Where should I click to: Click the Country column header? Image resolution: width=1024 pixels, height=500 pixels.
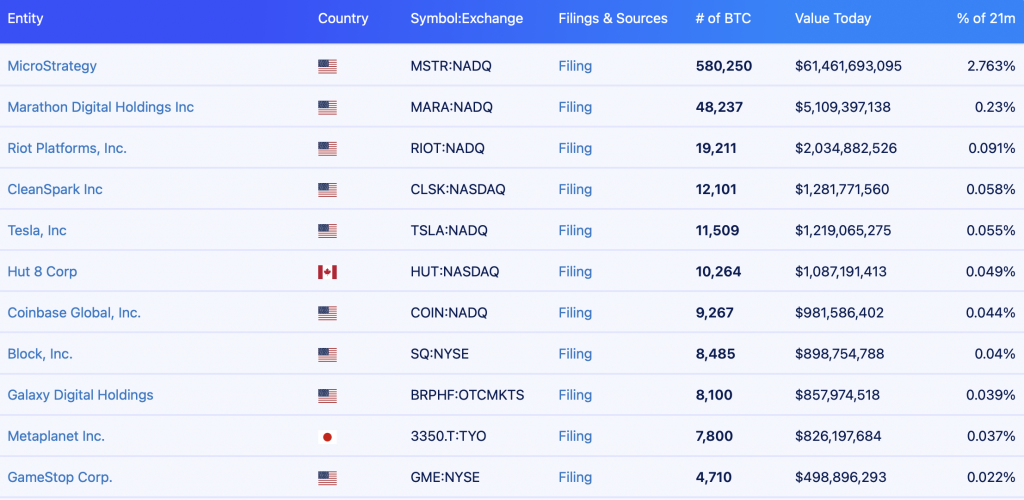coord(343,18)
